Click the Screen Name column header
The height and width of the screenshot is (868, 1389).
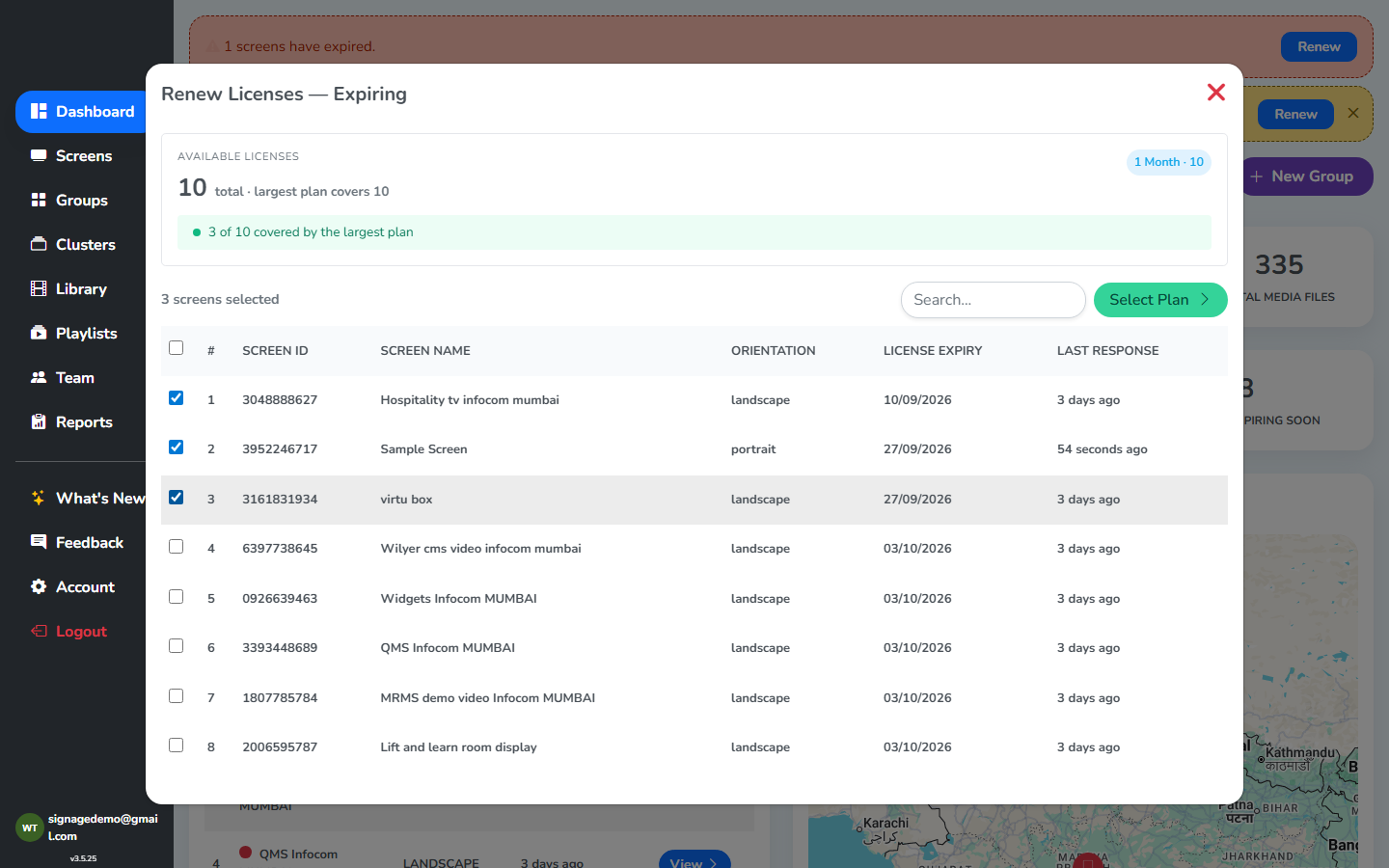pyautogui.click(x=425, y=351)
